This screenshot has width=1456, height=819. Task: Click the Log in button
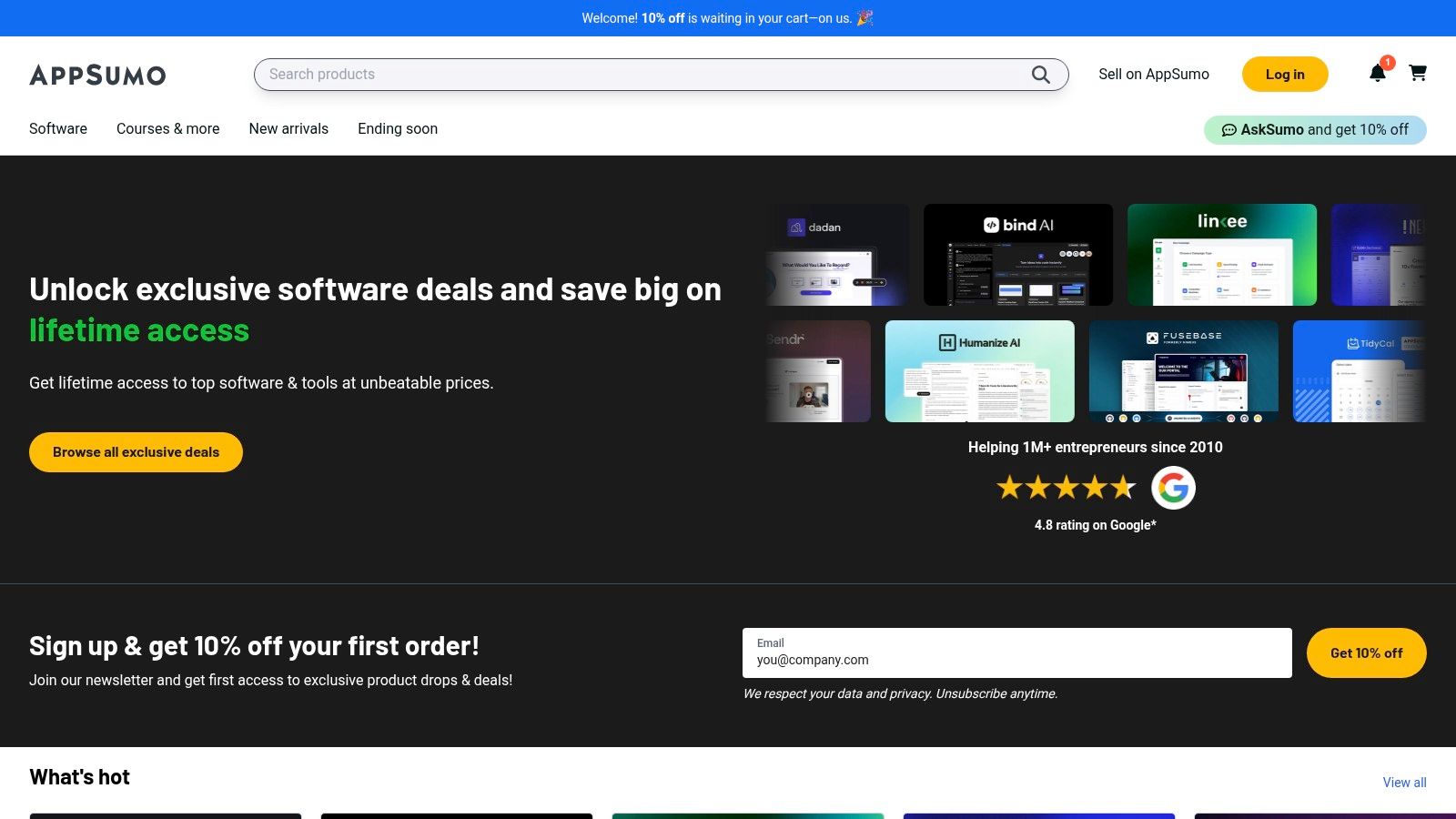(1285, 75)
